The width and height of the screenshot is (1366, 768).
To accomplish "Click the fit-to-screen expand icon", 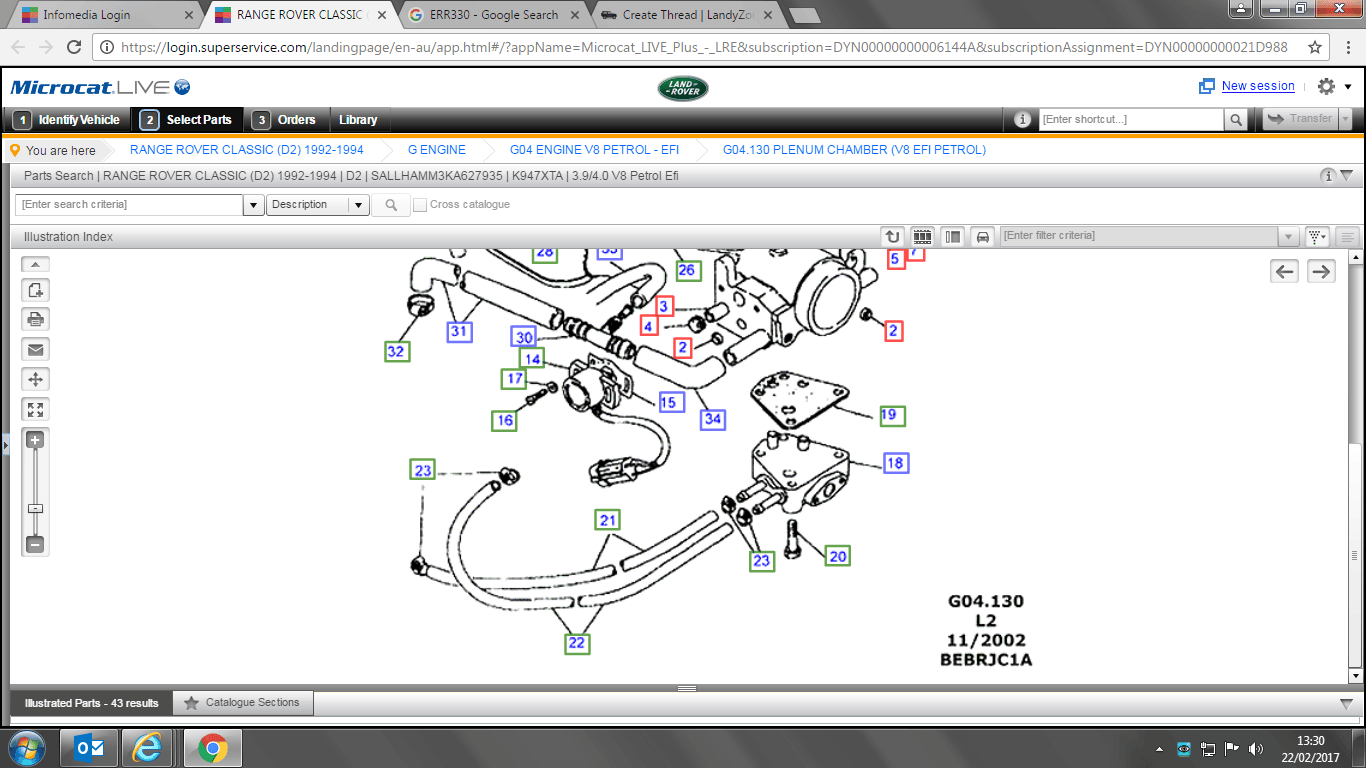I will click(35, 410).
